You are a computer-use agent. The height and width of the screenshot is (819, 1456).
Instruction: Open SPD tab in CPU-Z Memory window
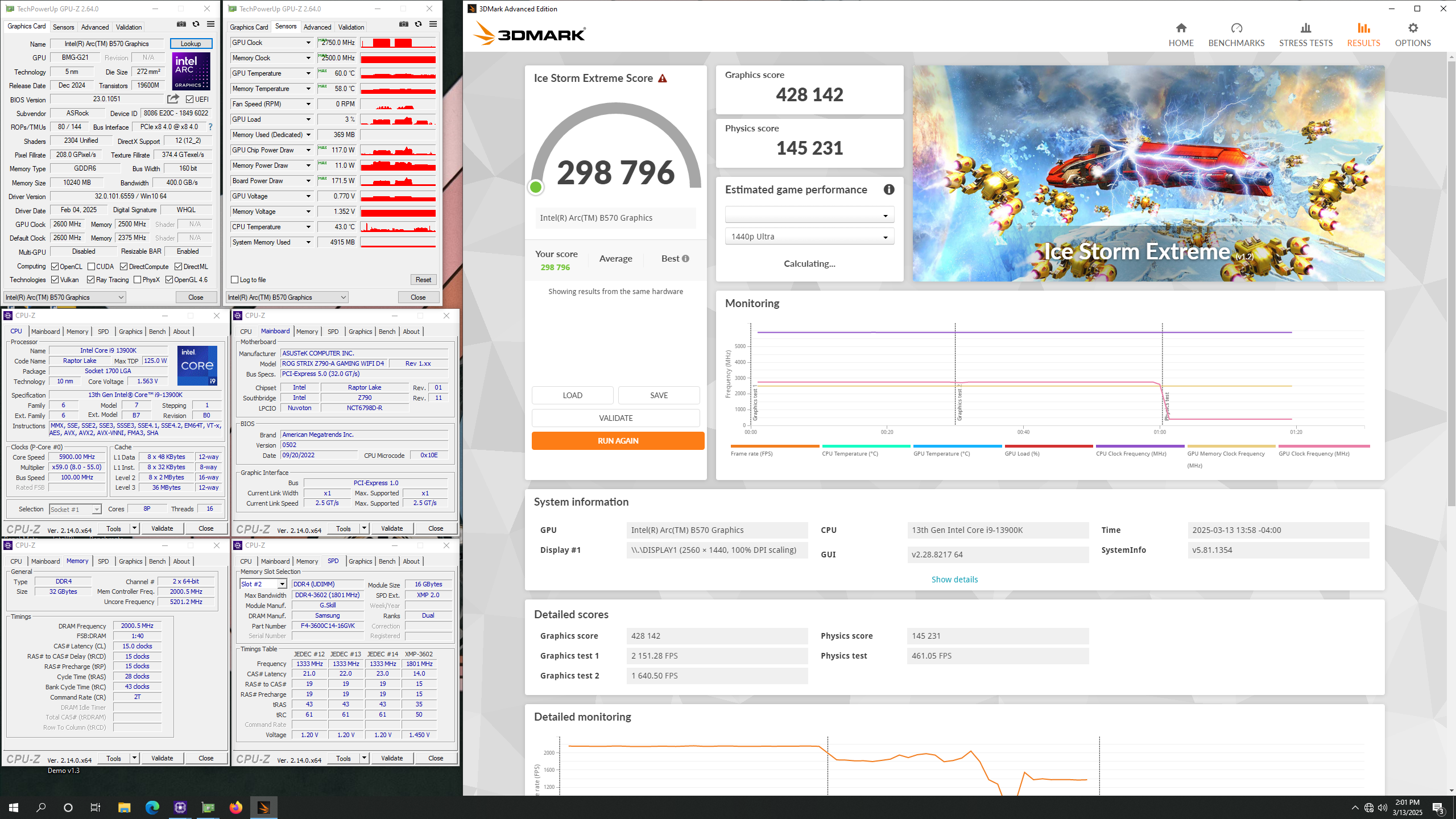[103, 561]
